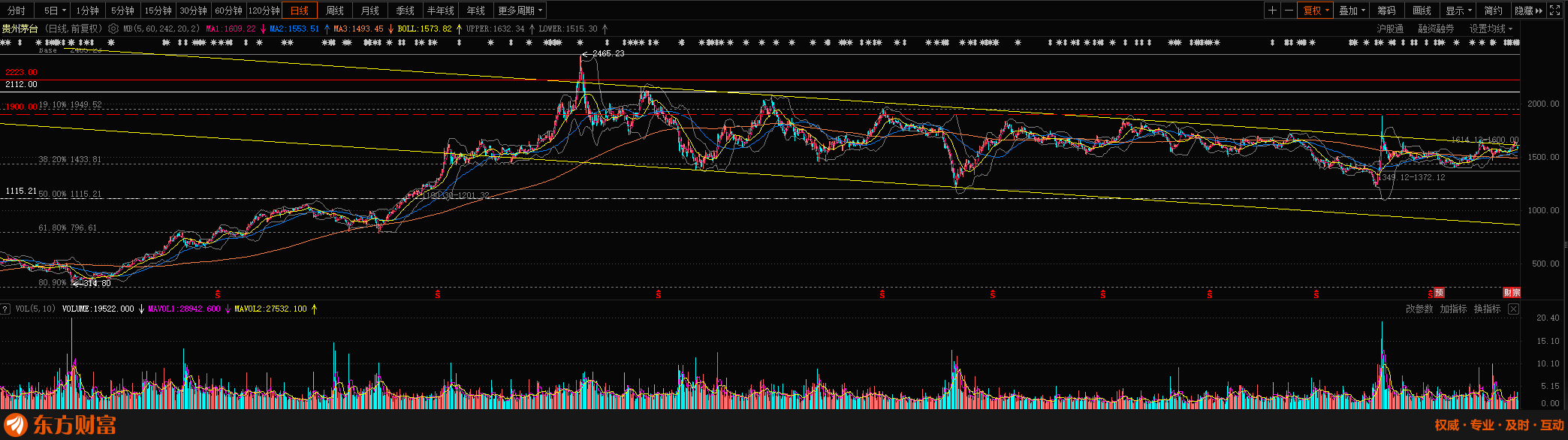
Task: Click the MB(5,60,242,20,2) parameters text
Action: click(161, 29)
